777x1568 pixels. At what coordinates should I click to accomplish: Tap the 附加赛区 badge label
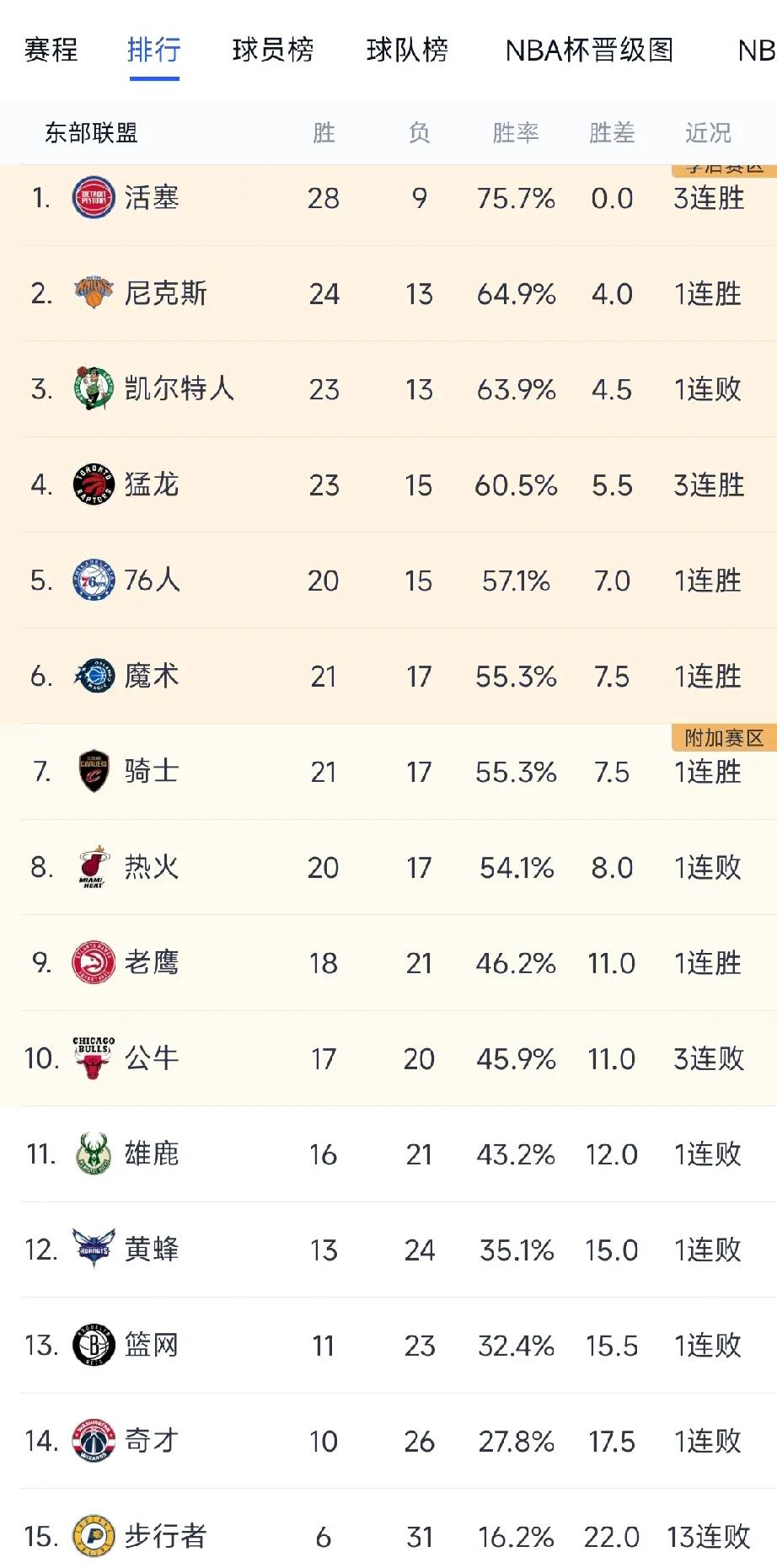[724, 738]
